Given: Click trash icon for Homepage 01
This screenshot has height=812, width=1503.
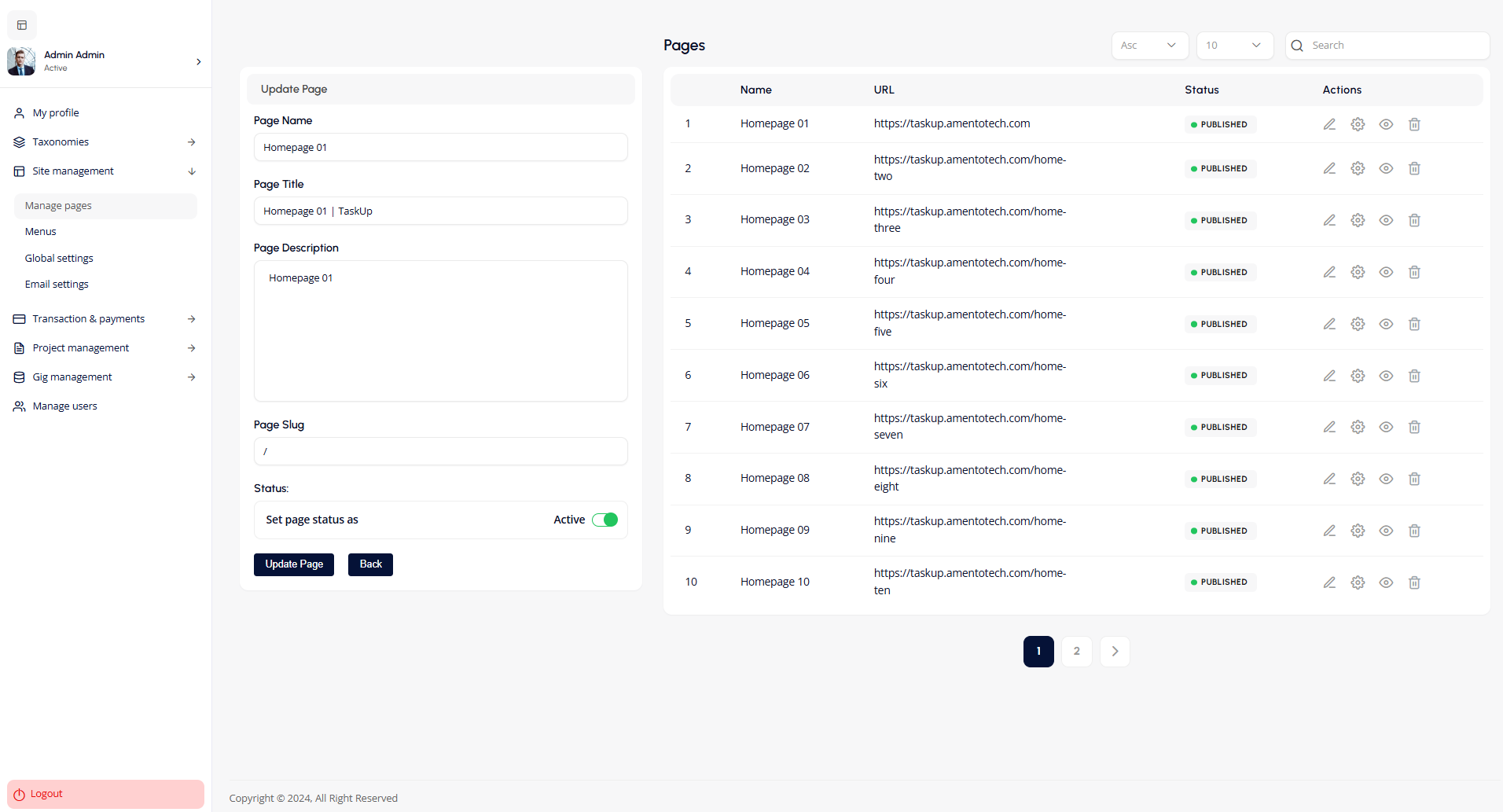Looking at the screenshot, I should (1414, 124).
